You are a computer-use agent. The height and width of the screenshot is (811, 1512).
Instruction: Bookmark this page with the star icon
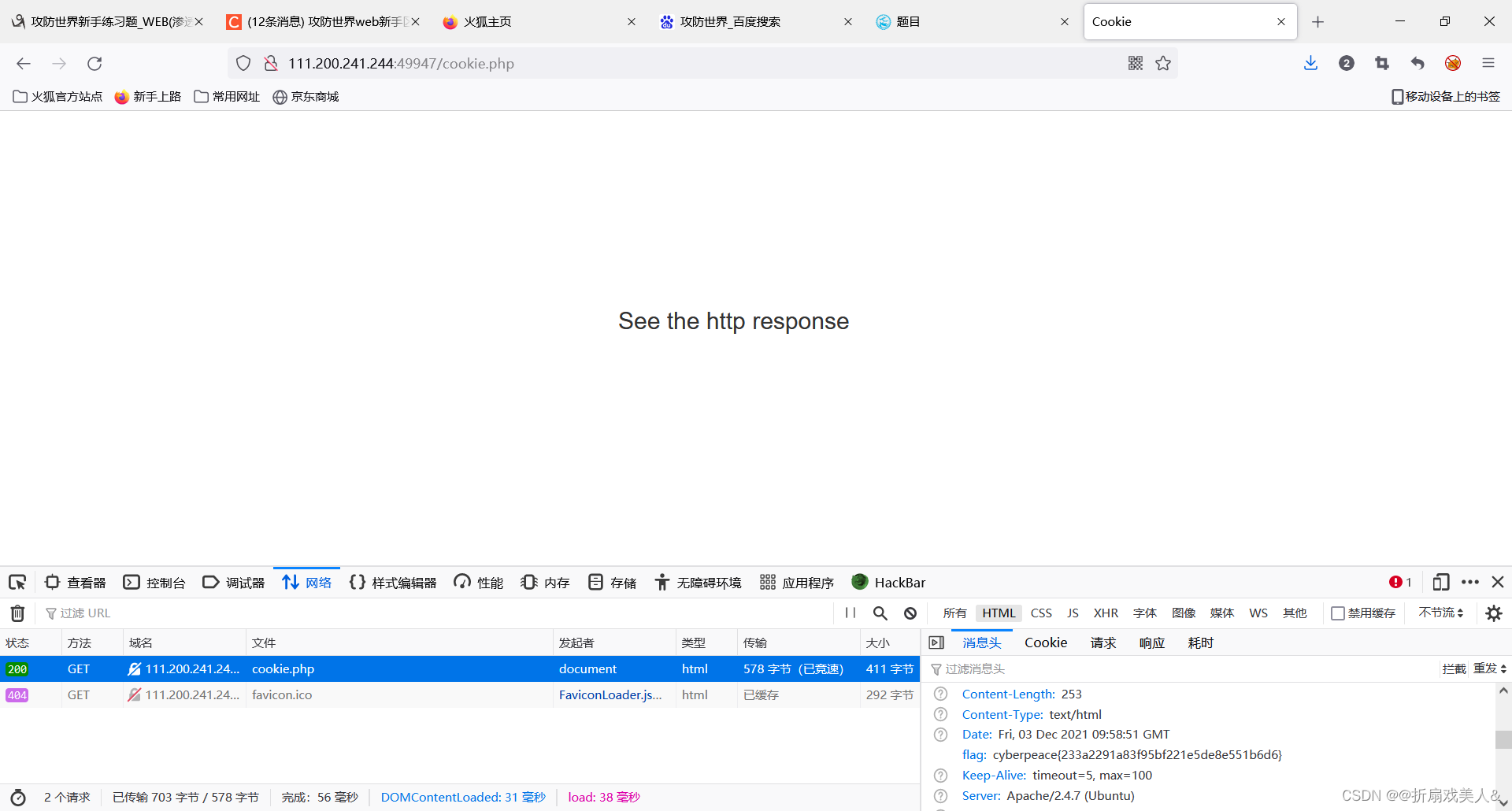pos(1163,64)
